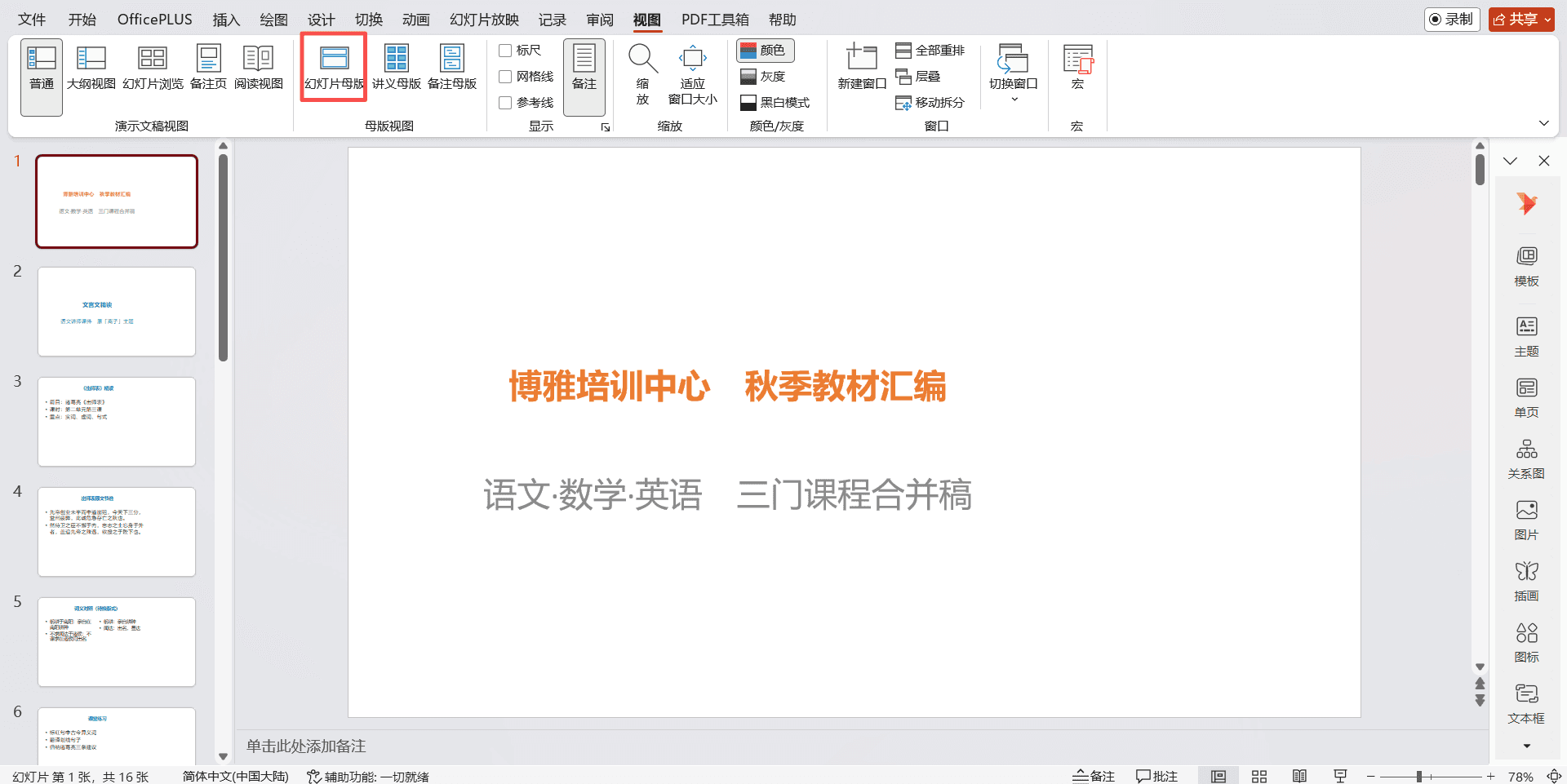Toggle Notes (备注) in status bar
1567x784 pixels.
click(x=1094, y=776)
